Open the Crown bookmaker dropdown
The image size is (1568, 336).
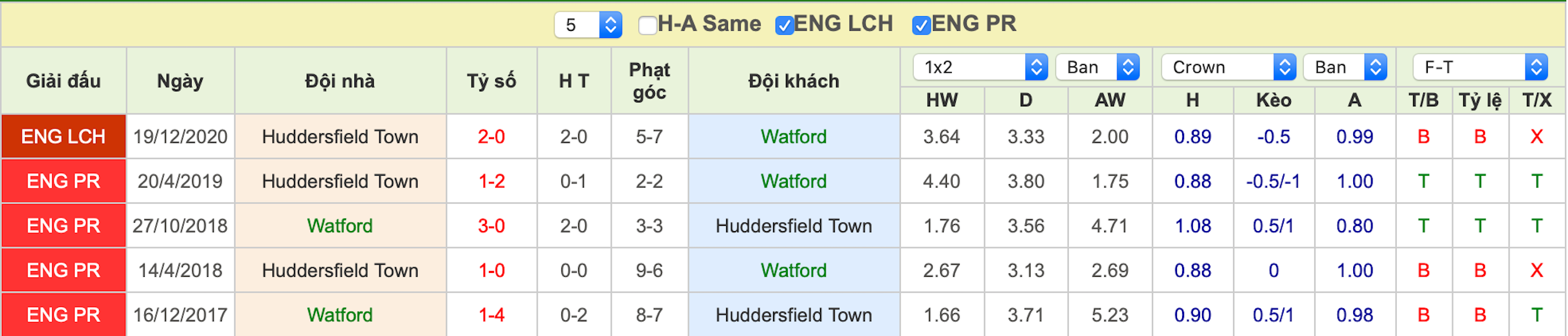[1228, 67]
